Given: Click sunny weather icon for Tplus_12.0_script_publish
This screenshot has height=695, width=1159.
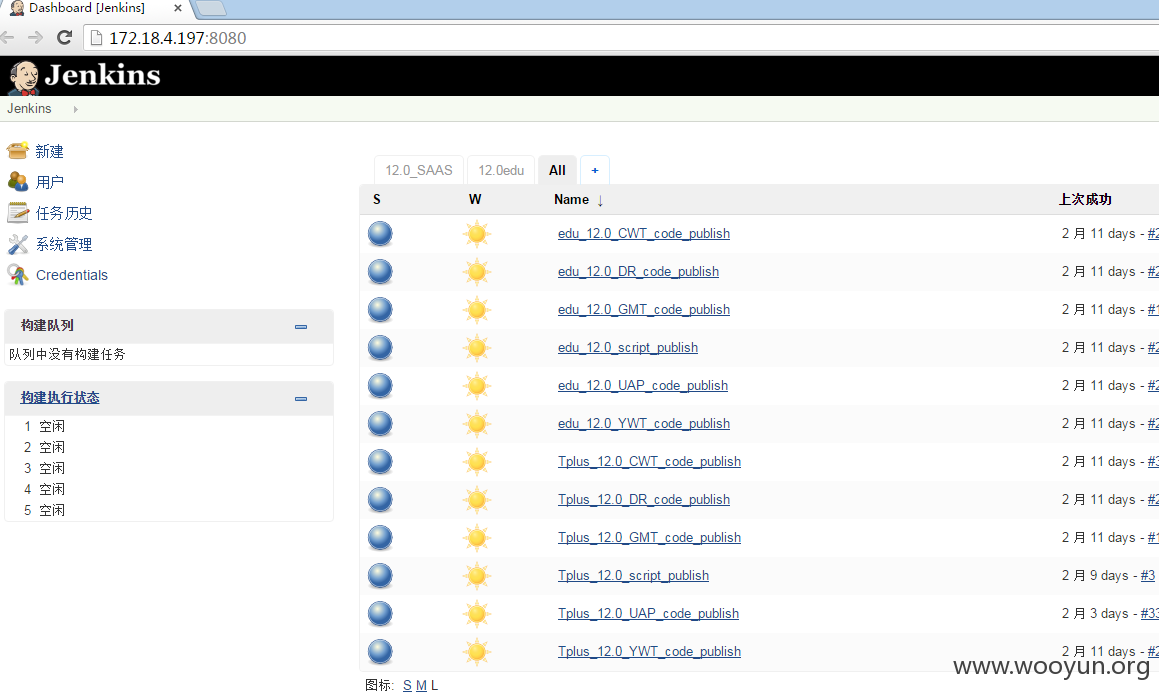Looking at the screenshot, I should [x=477, y=575].
